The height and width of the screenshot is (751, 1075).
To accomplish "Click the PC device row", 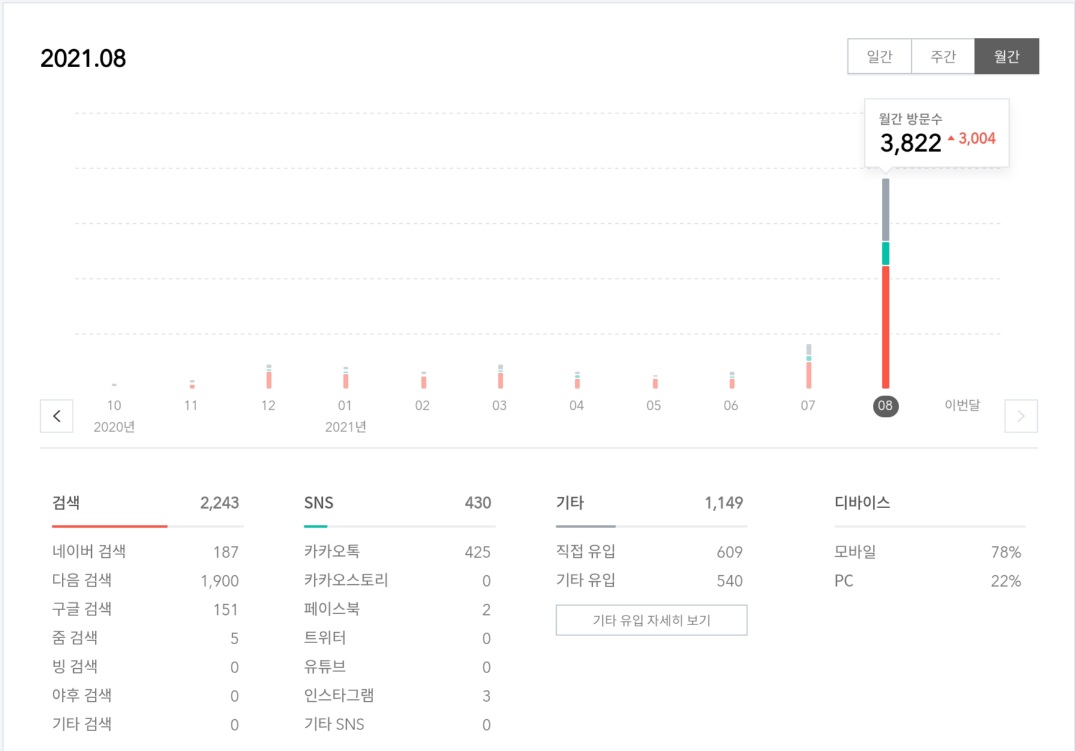I will pyautogui.click(x=928, y=581).
